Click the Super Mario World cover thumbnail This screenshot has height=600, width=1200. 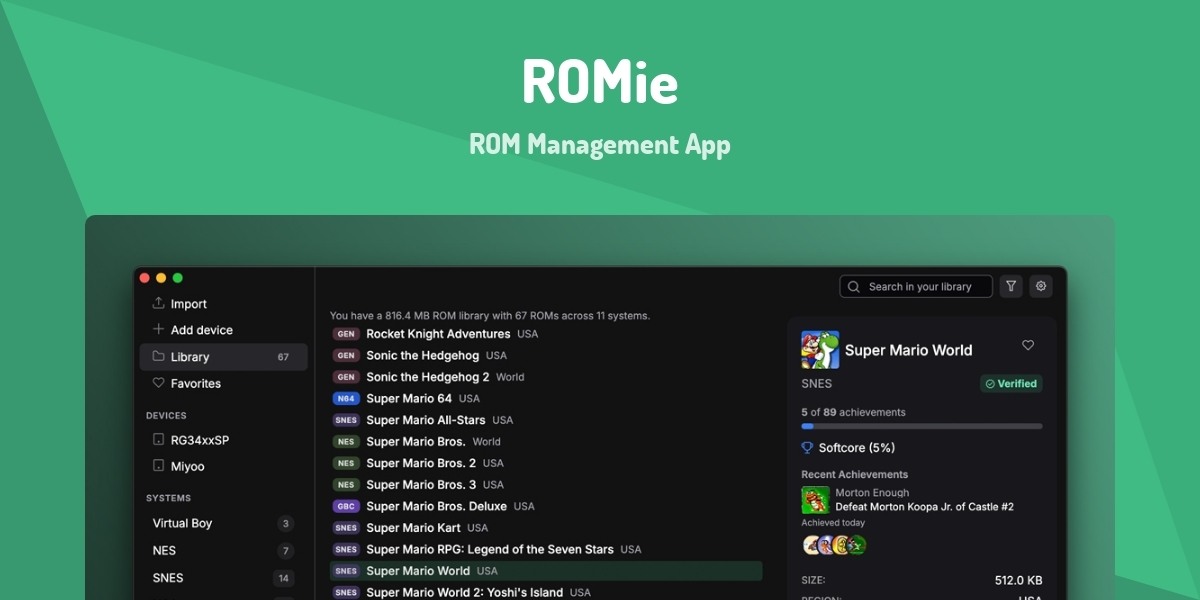820,350
